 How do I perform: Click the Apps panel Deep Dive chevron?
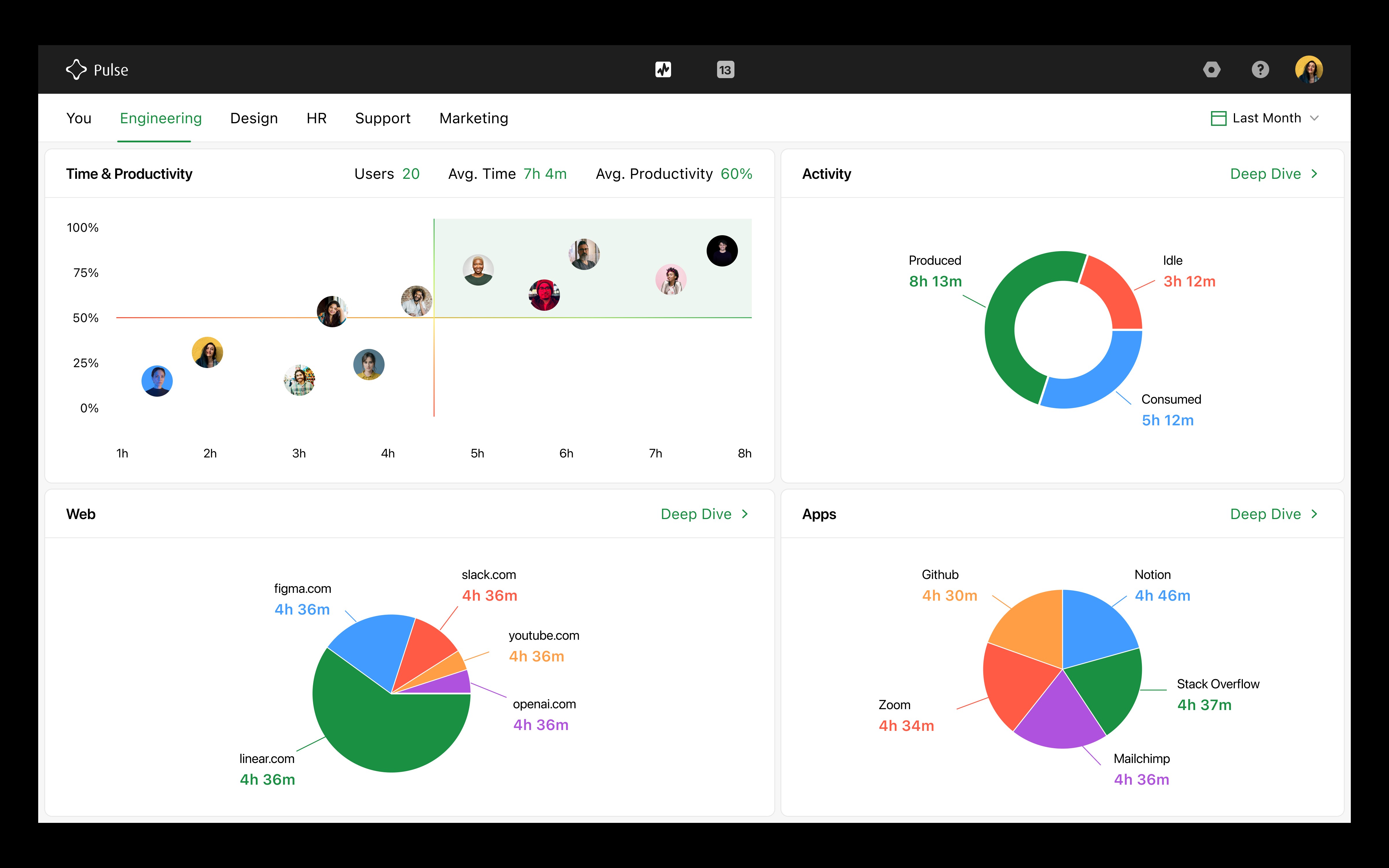[x=1314, y=514]
